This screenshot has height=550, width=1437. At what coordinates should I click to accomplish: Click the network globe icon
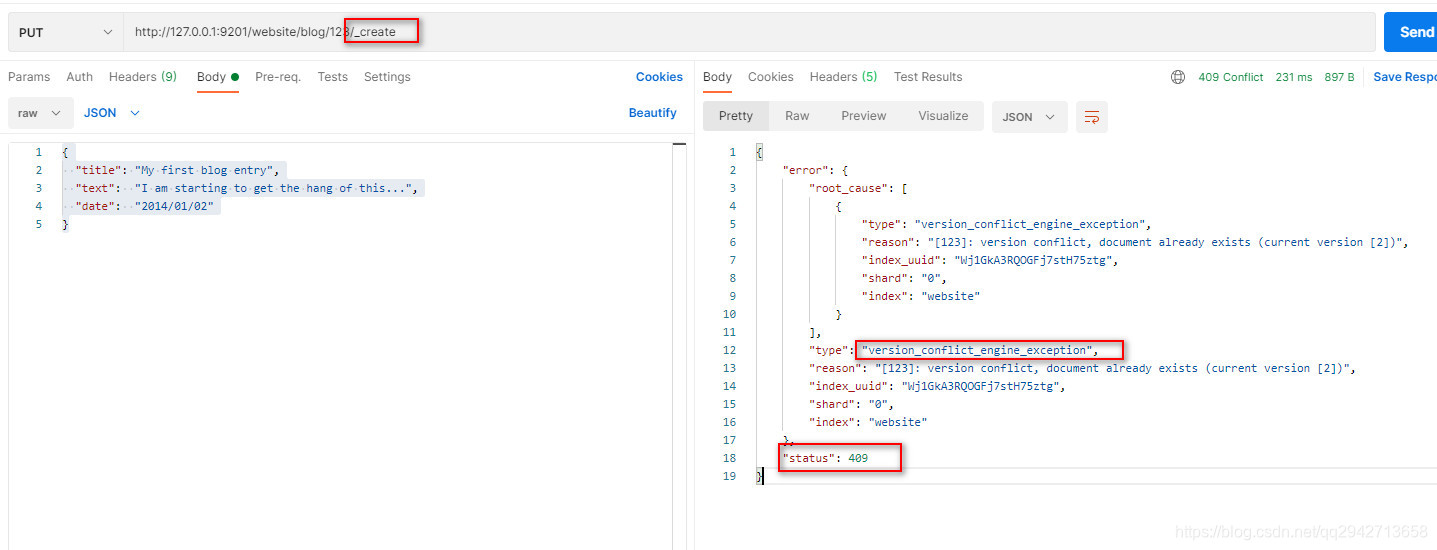coord(1178,77)
